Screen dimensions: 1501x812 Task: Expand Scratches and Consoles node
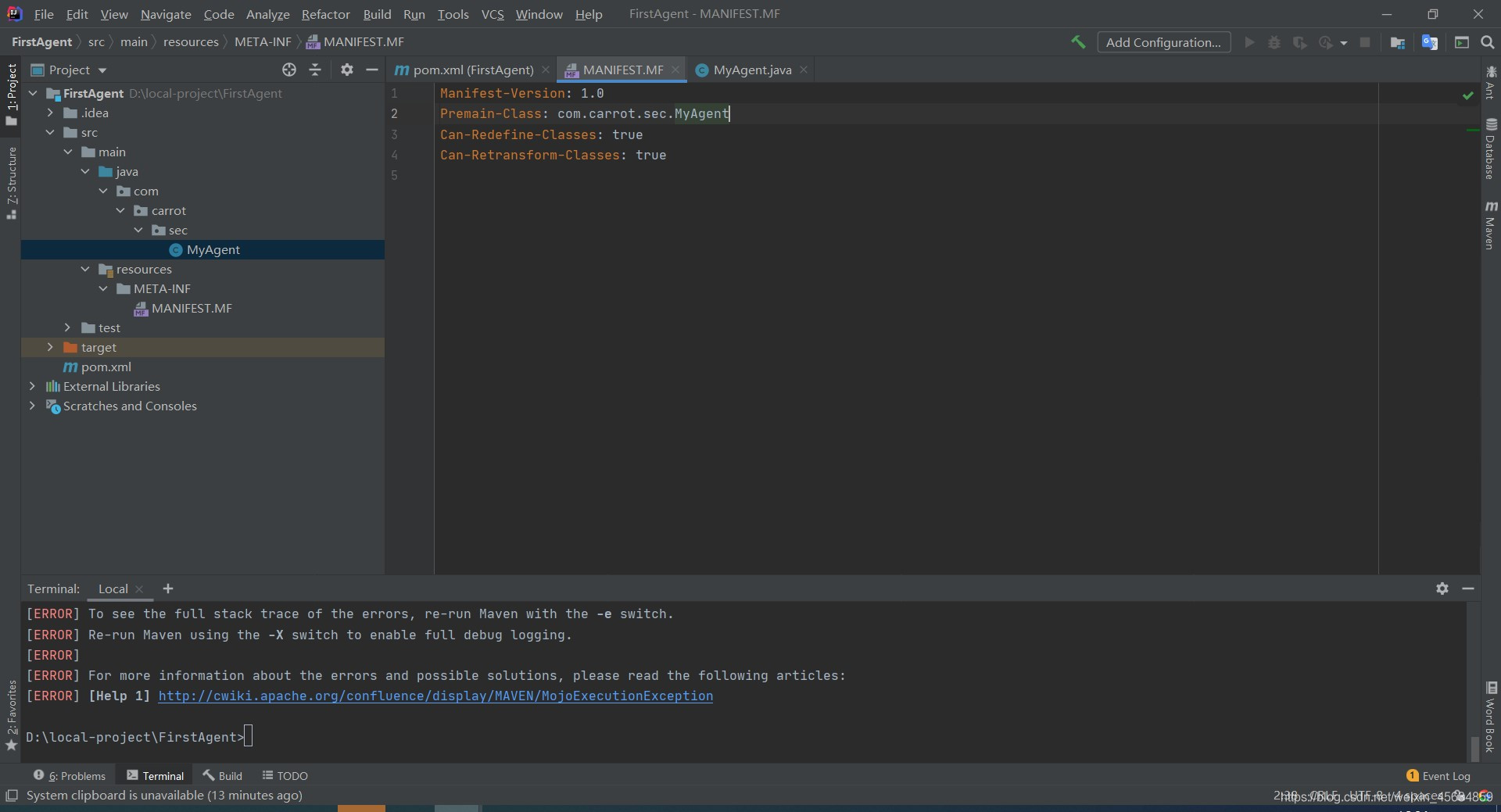coord(32,406)
